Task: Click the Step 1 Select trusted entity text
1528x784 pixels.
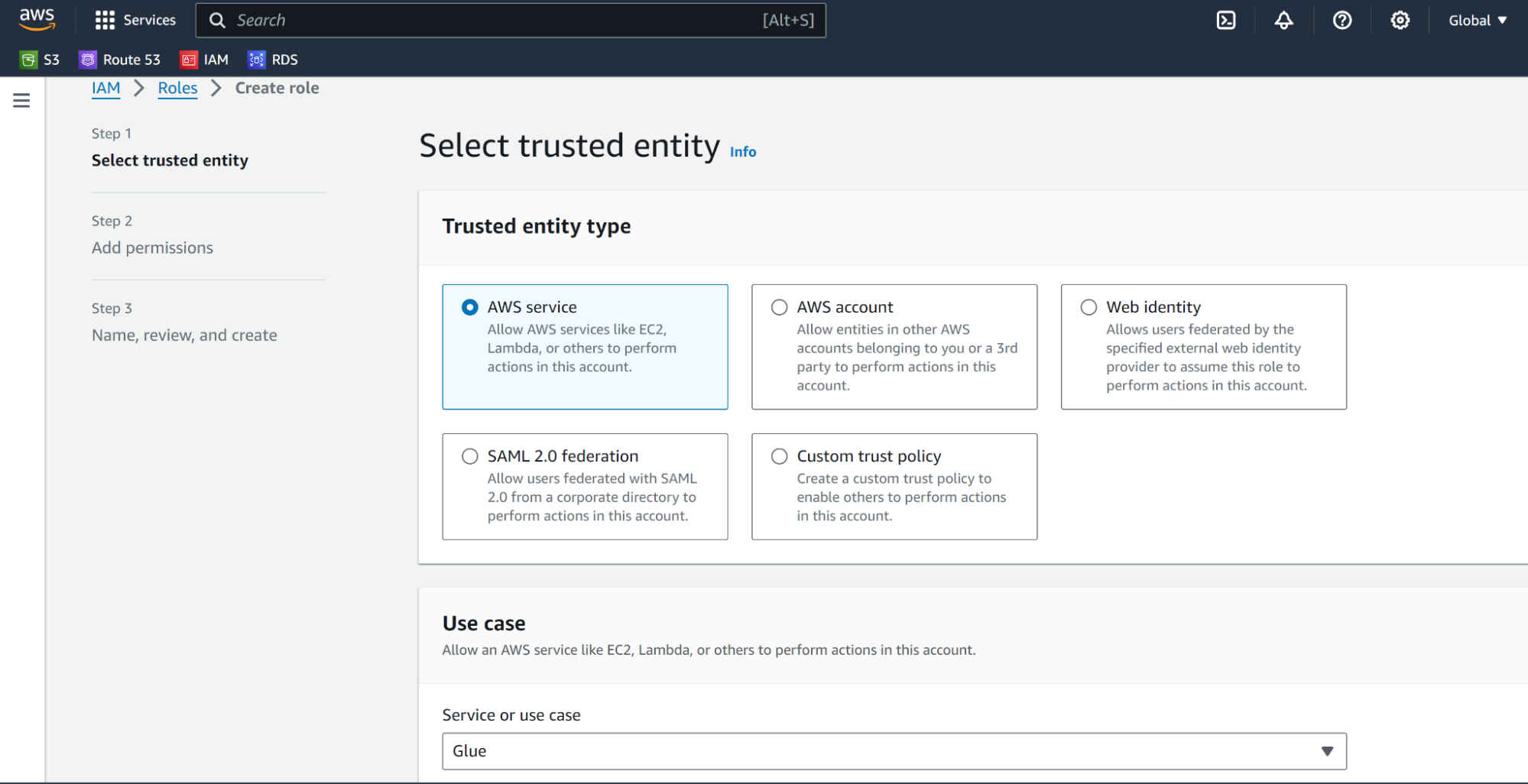Action: click(x=170, y=160)
